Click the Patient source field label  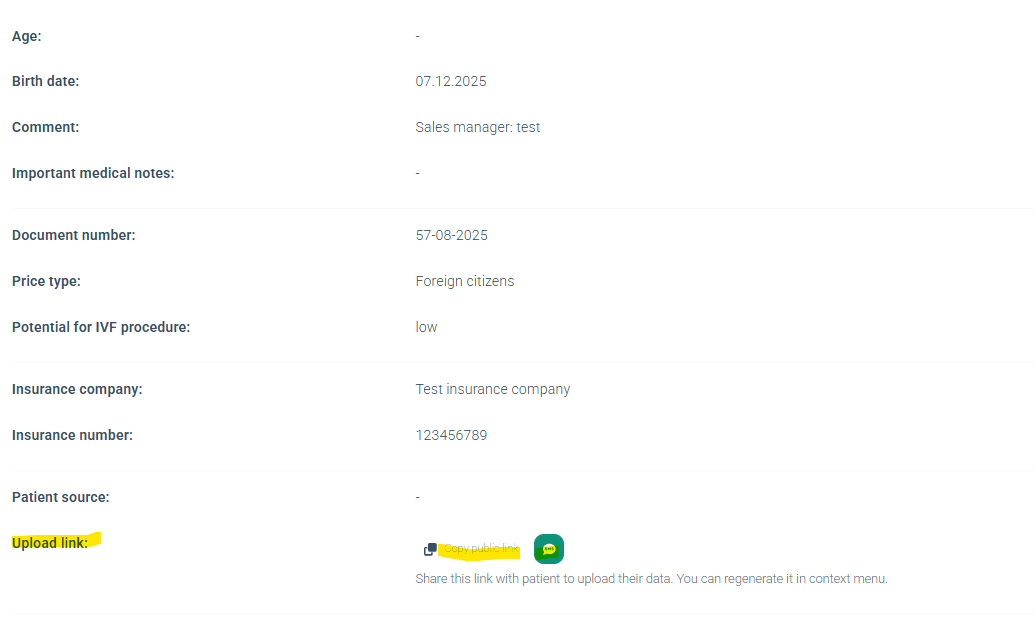point(61,497)
